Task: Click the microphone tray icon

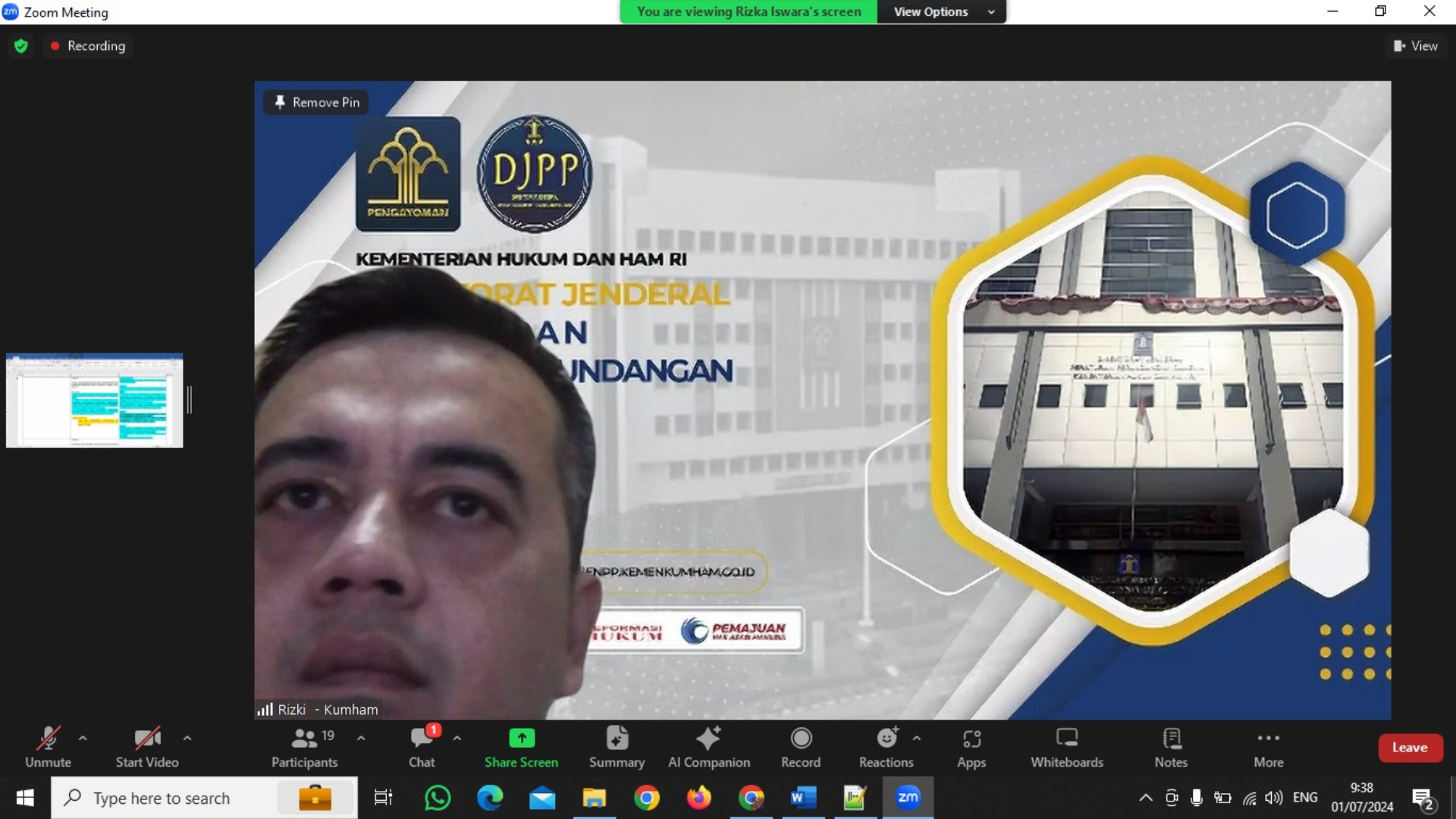Action: pyautogui.click(x=1197, y=798)
